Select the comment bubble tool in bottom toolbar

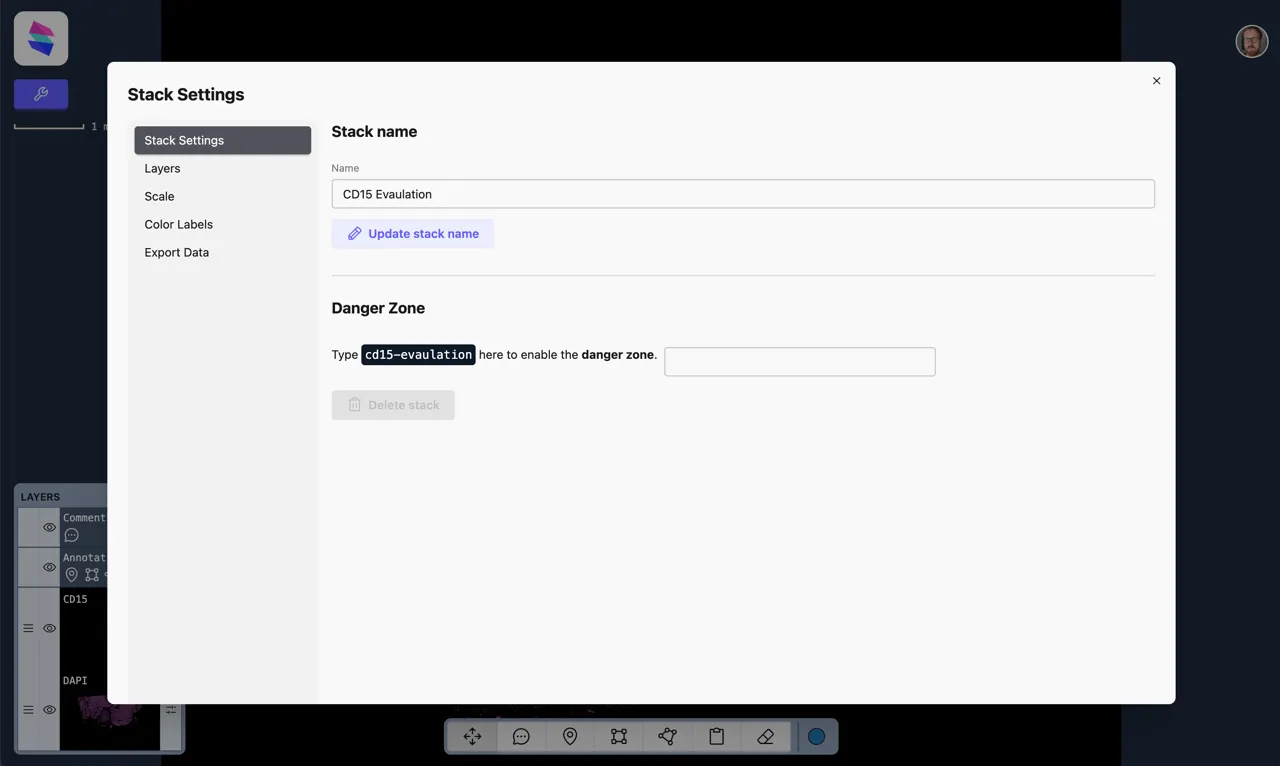tap(521, 737)
